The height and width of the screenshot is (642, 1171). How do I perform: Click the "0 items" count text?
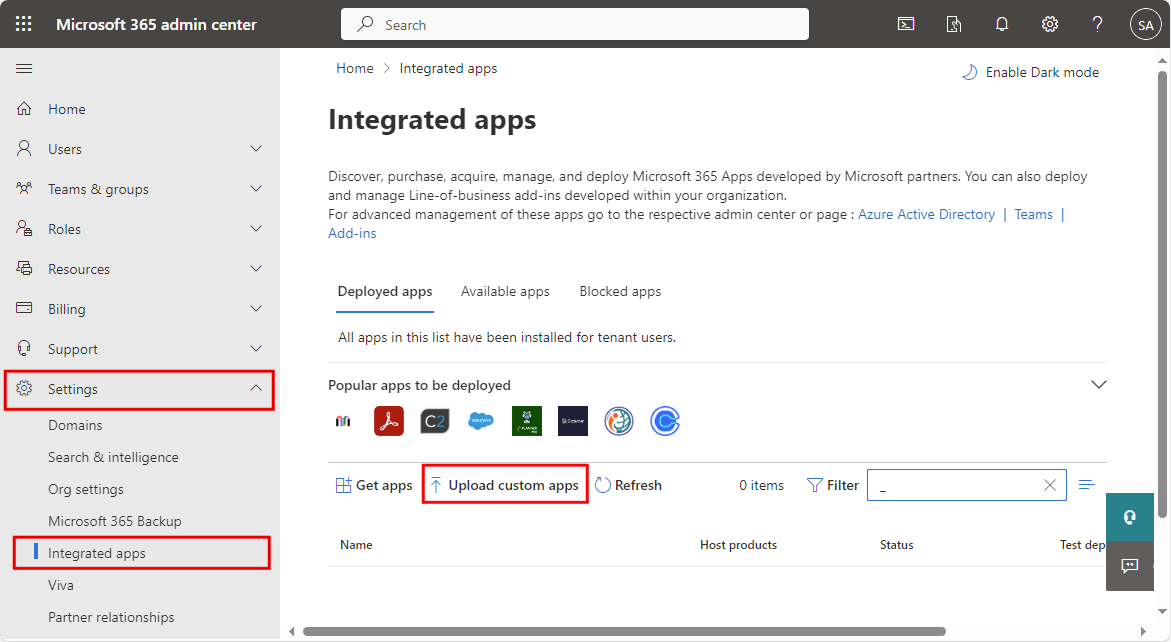click(762, 485)
